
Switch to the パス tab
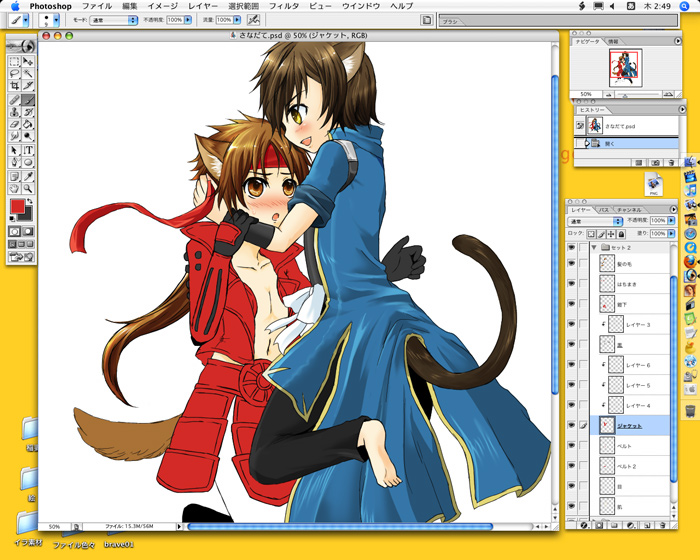[x=604, y=209]
